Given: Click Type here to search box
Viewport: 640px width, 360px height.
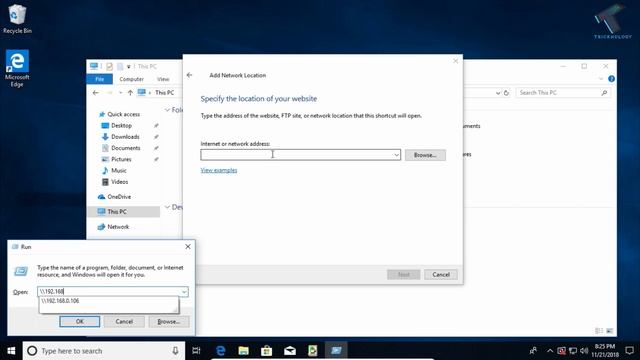Looking at the screenshot, I should [x=104, y=351].
